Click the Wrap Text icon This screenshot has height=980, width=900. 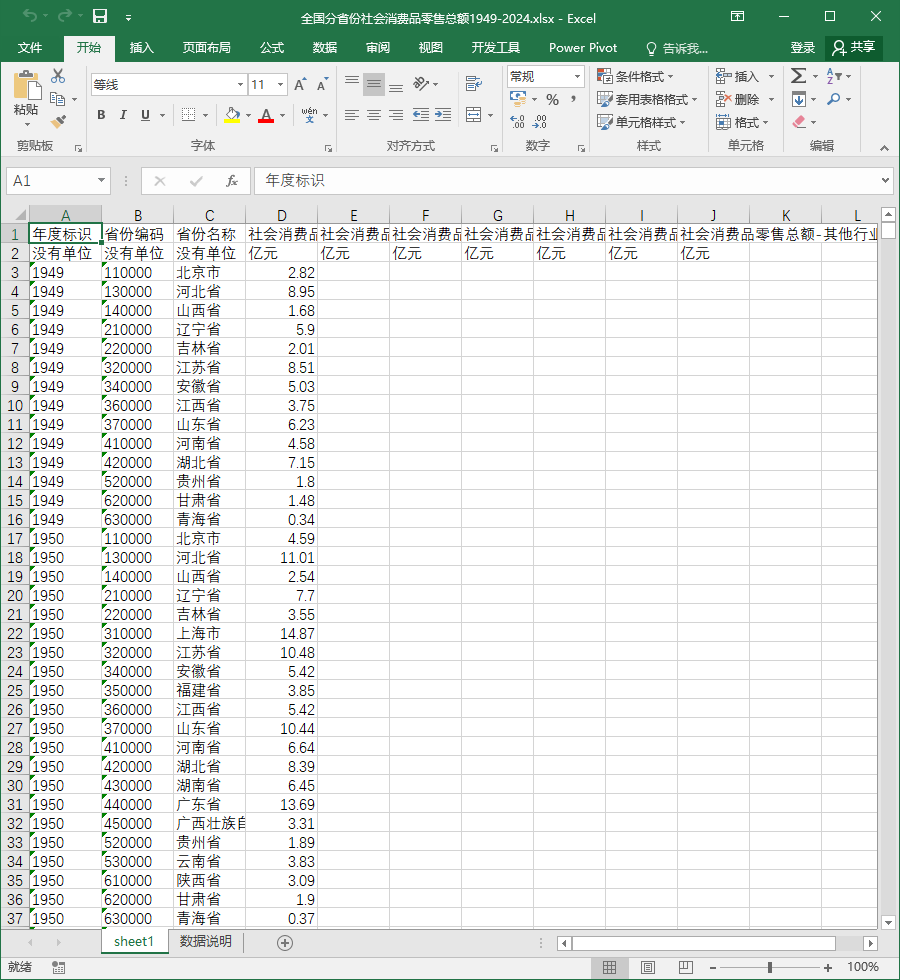[x=474, y=83]
